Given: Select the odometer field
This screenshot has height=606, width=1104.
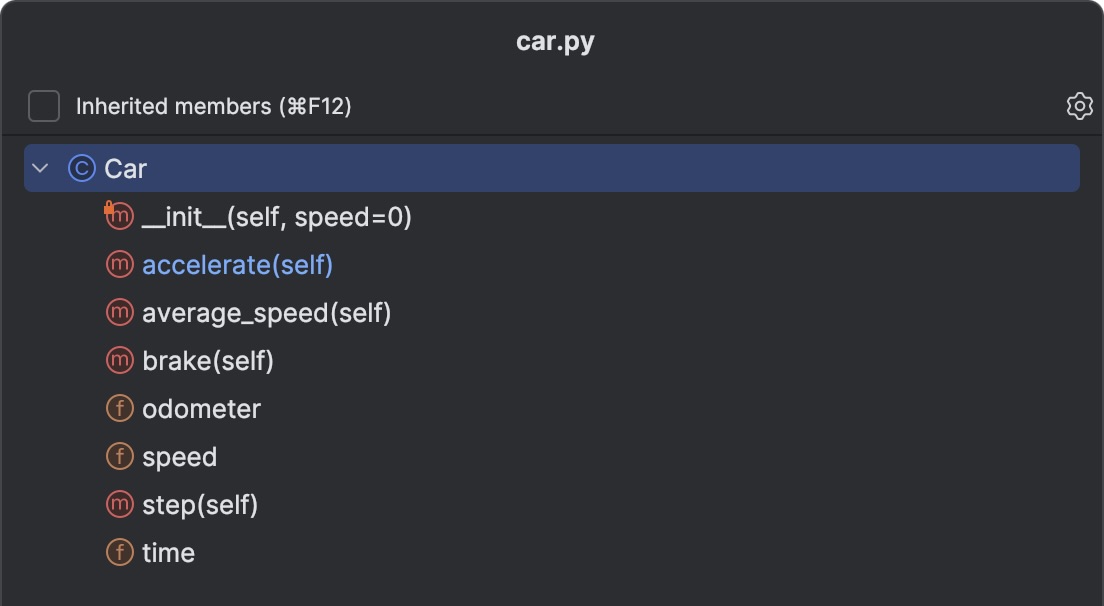Looking at the screenshot, I should (x=201, y=408).
